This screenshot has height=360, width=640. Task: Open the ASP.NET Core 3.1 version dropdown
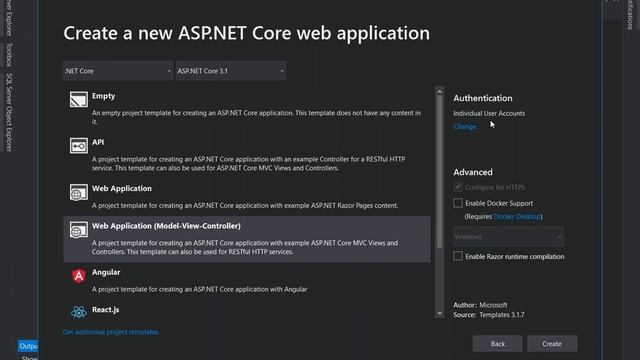click(231, 71)
